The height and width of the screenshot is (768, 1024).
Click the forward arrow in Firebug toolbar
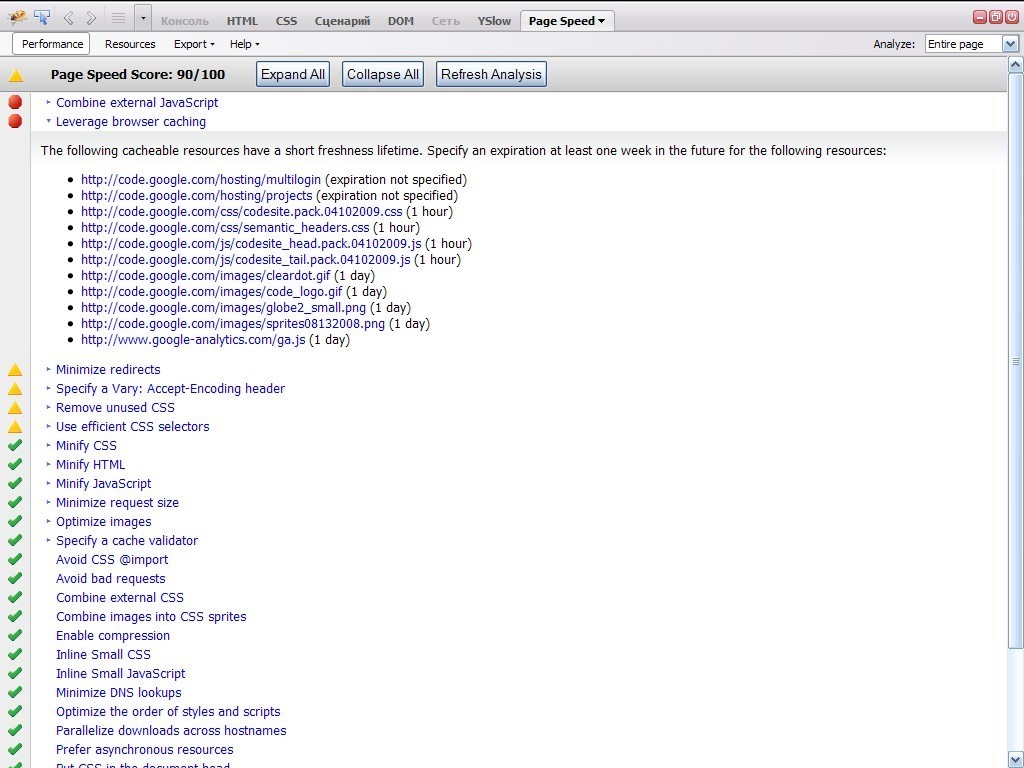tap(91, 18)
